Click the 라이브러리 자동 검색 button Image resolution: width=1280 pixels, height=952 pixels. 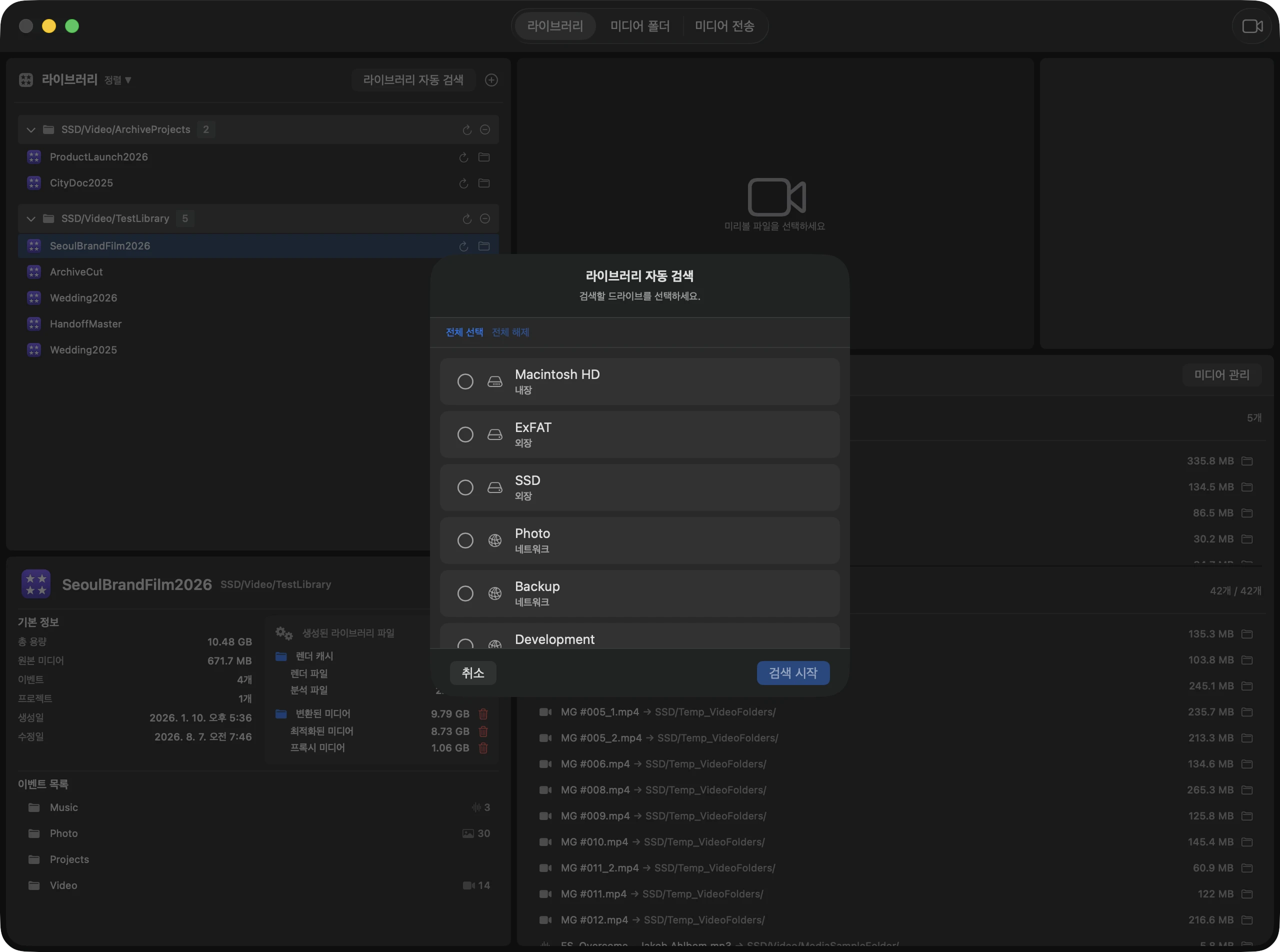point(413,80)
